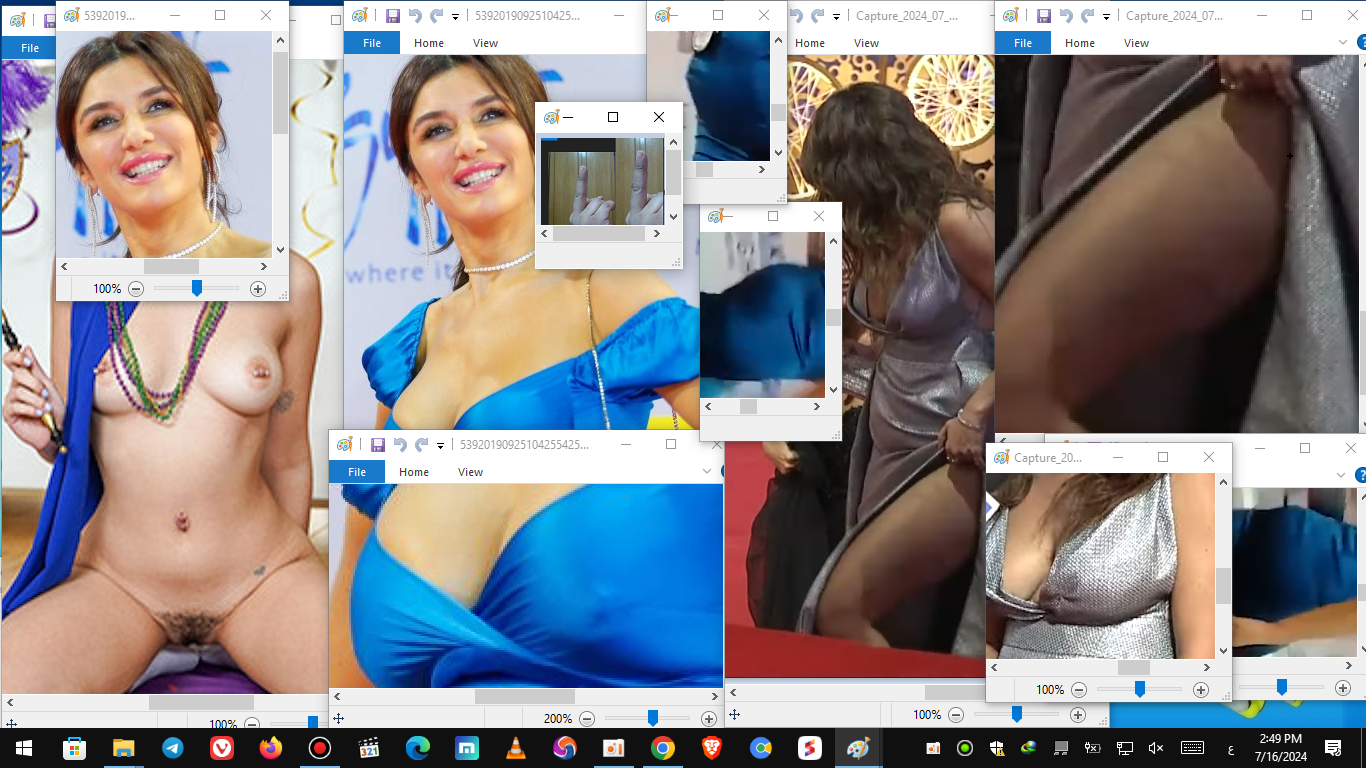Toggle the muted speaker icon in system tray

click(1155, 748)
